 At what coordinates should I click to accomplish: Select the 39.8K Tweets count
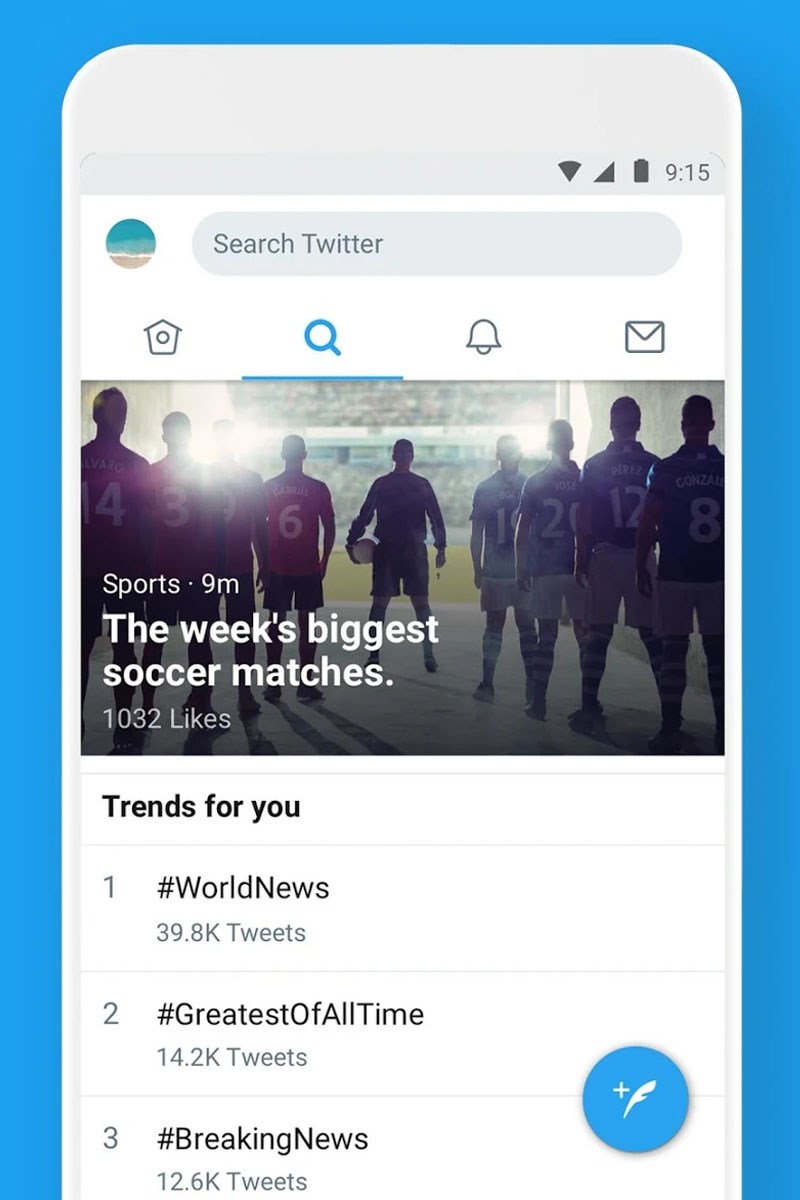tap(230, 932)
